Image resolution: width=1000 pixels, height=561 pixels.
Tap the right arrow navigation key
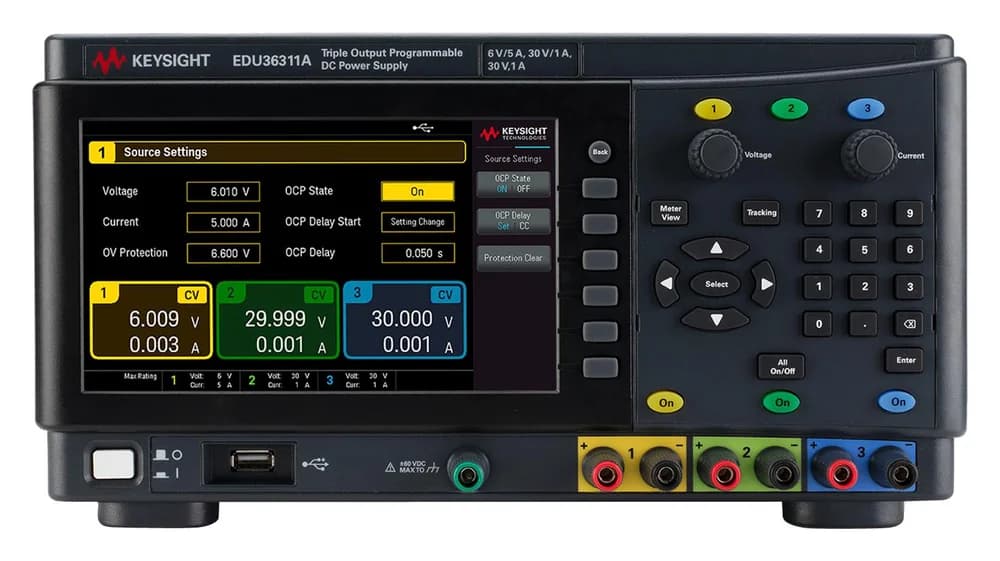click(x=764, y=284)
